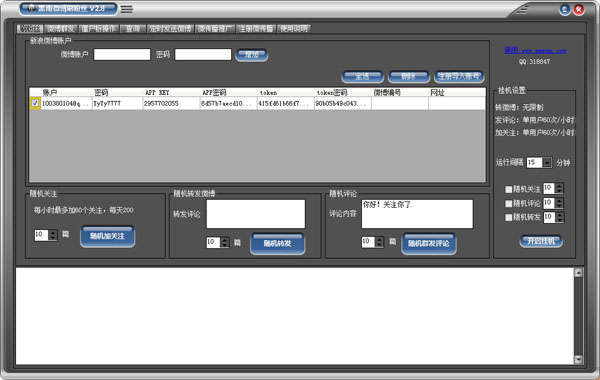Click the app logo in title badge

tap(31, 8)
